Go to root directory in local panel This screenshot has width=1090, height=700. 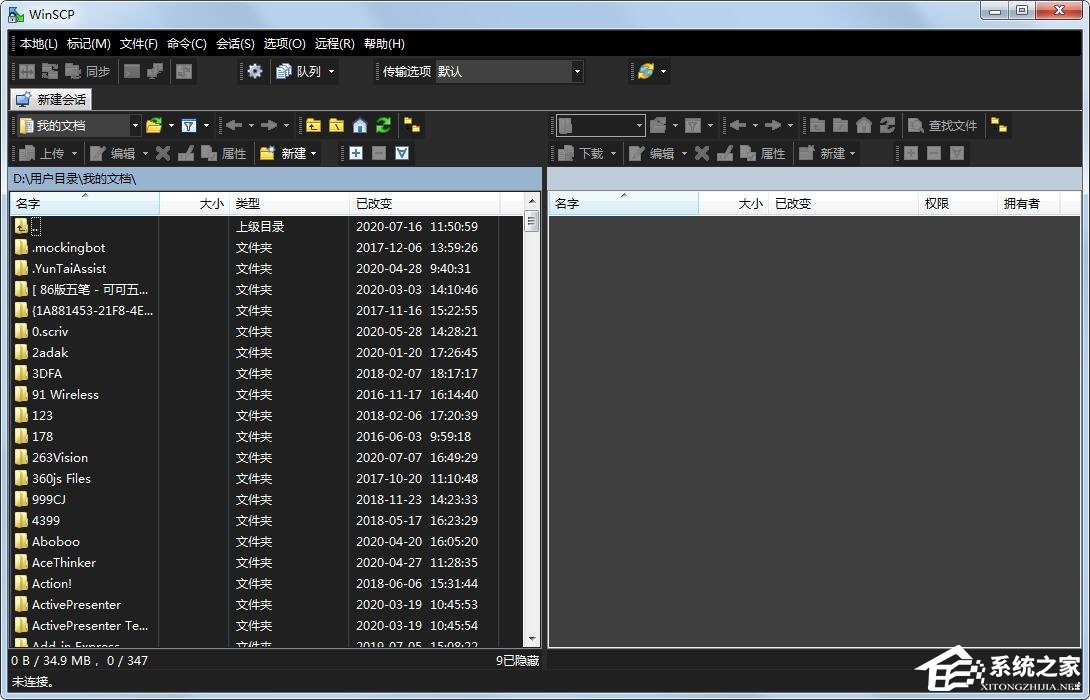tap(336, 125)
